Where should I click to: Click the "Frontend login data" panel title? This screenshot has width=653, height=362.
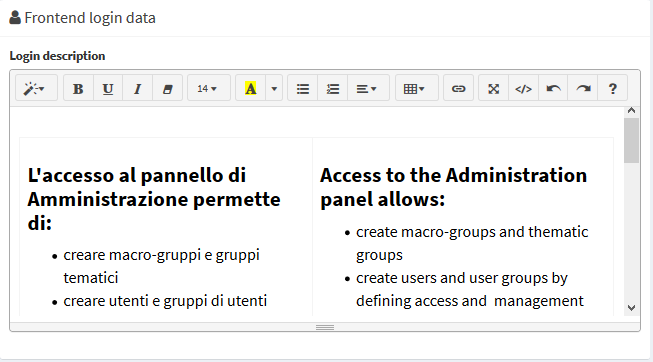[90, 18]
